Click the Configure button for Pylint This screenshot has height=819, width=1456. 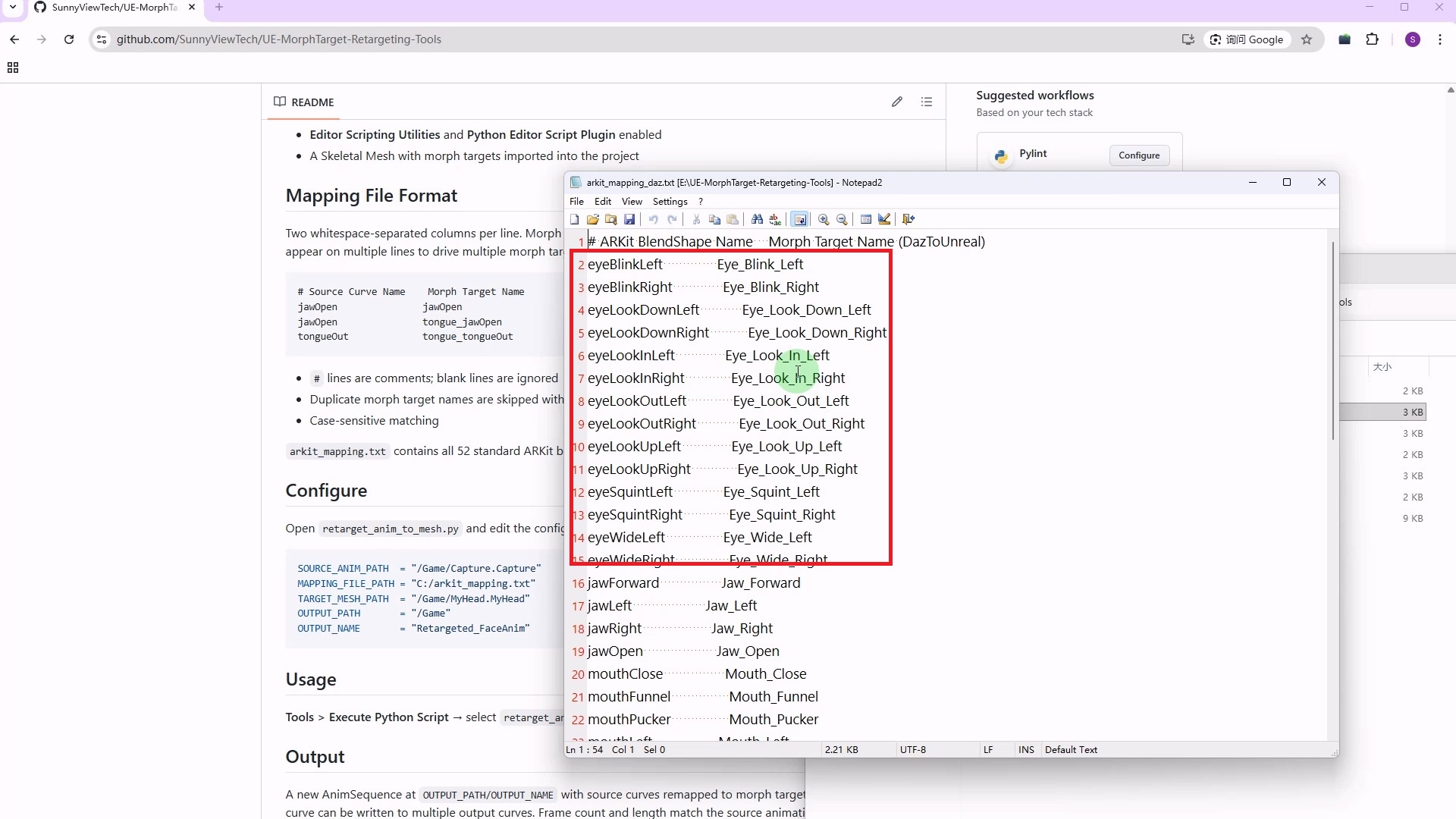[1139, 155]
